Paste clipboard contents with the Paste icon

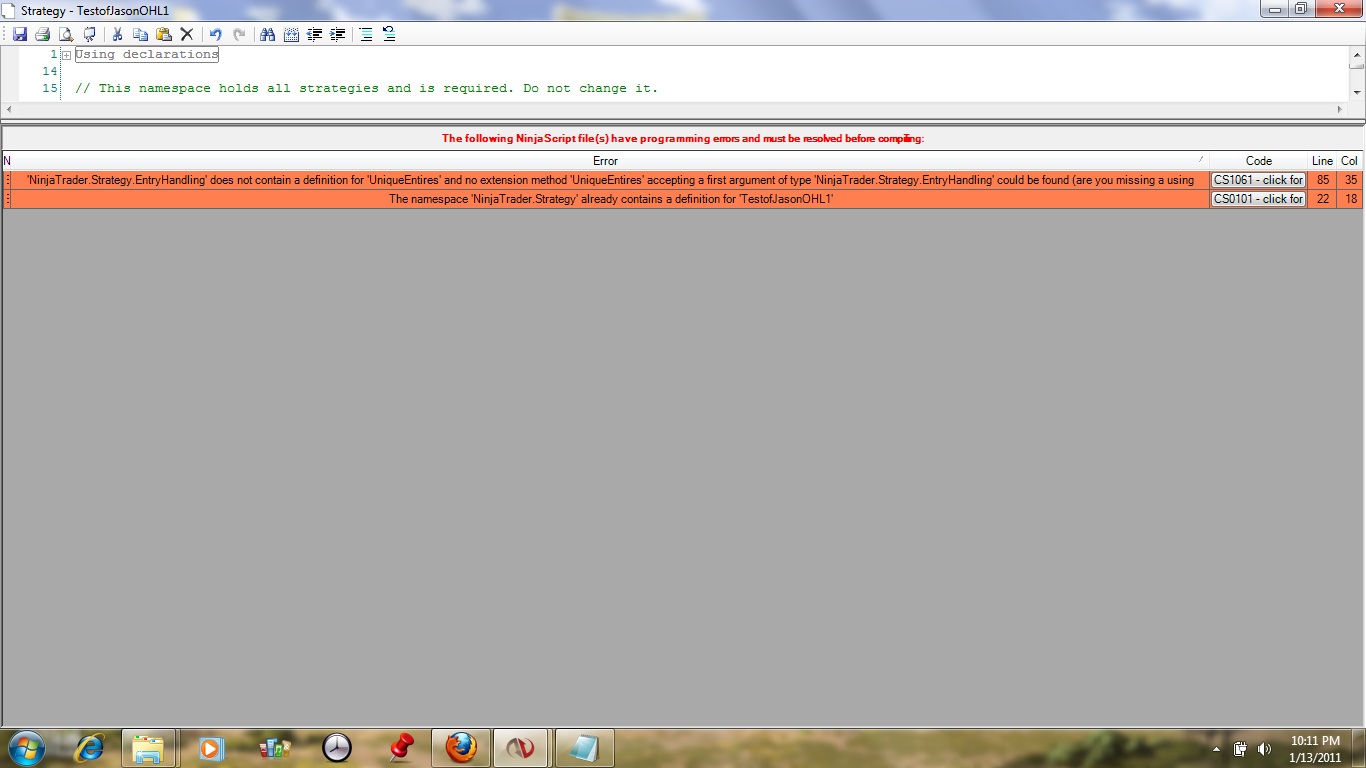click(164, 34)
